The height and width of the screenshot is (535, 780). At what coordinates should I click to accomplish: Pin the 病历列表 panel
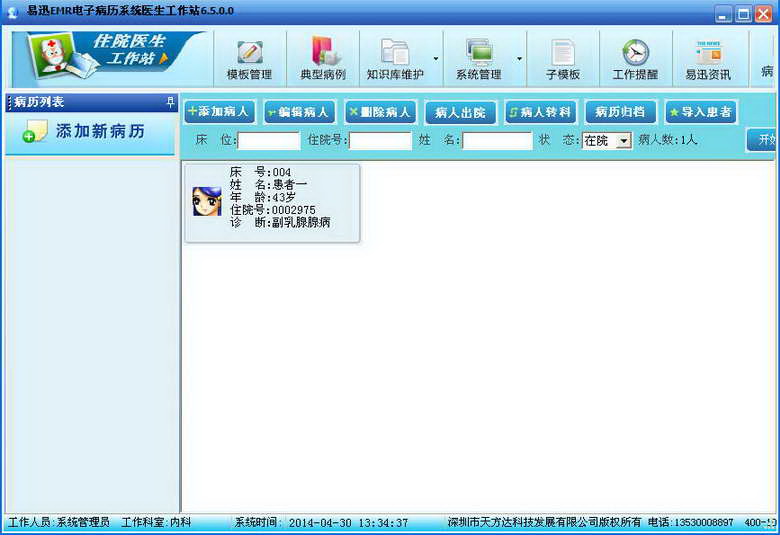pyautogui.click(x=170, y=102)
